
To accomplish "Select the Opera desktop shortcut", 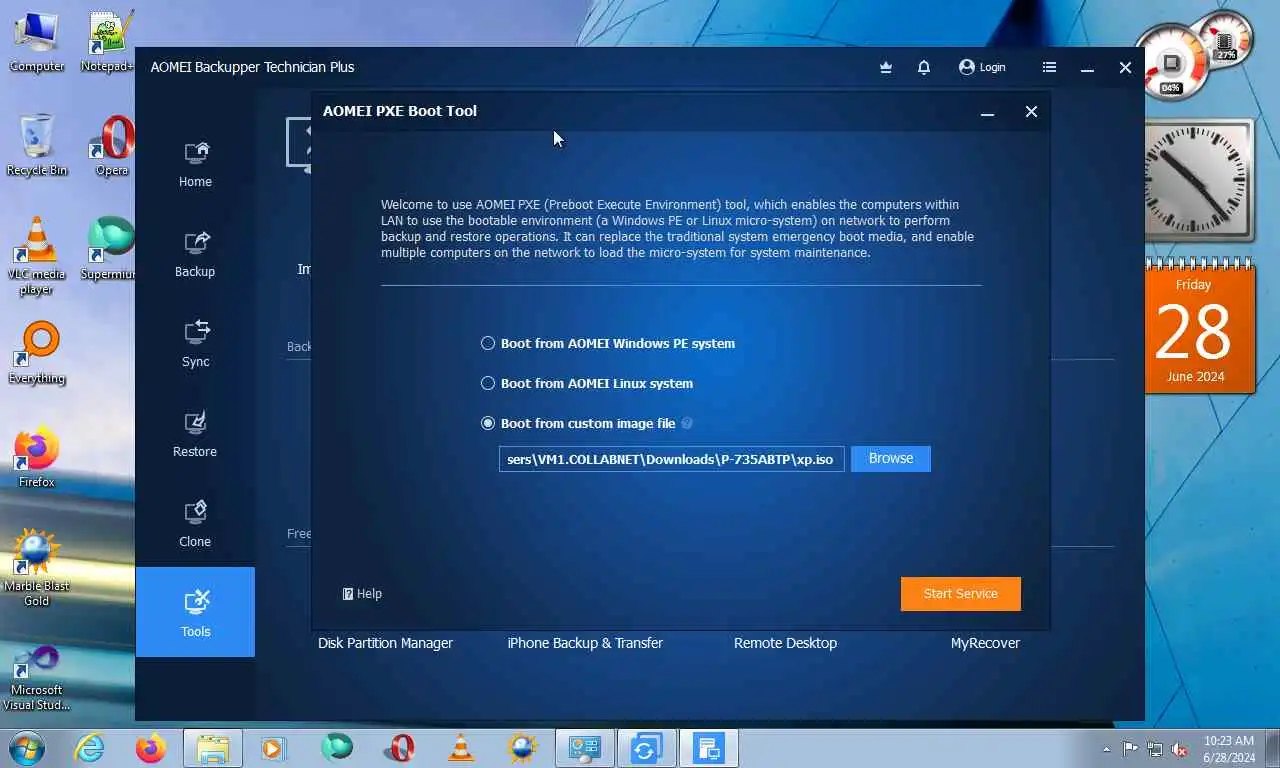I will pos(112,145).
